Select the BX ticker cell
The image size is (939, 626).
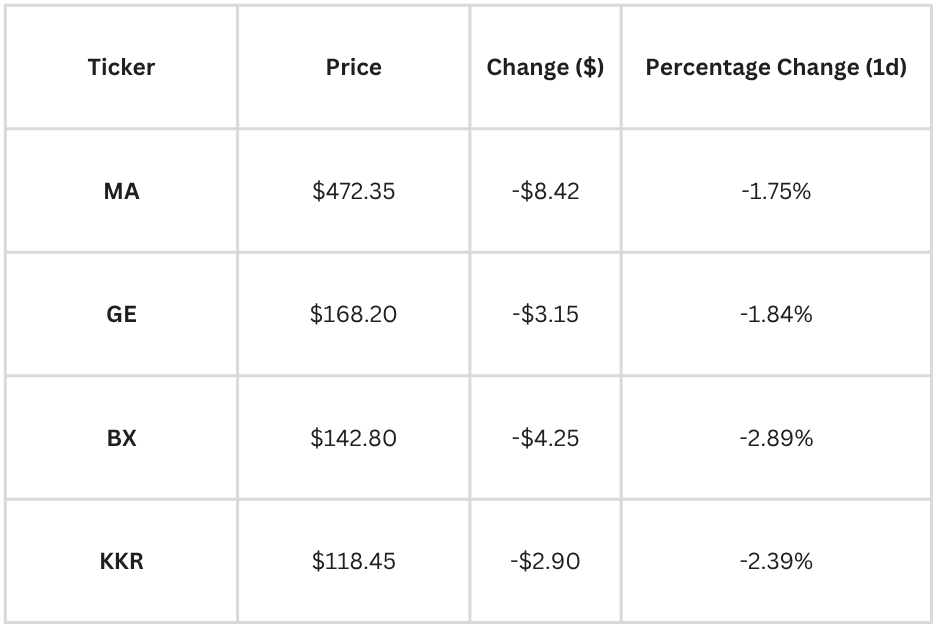coord(121,438)
